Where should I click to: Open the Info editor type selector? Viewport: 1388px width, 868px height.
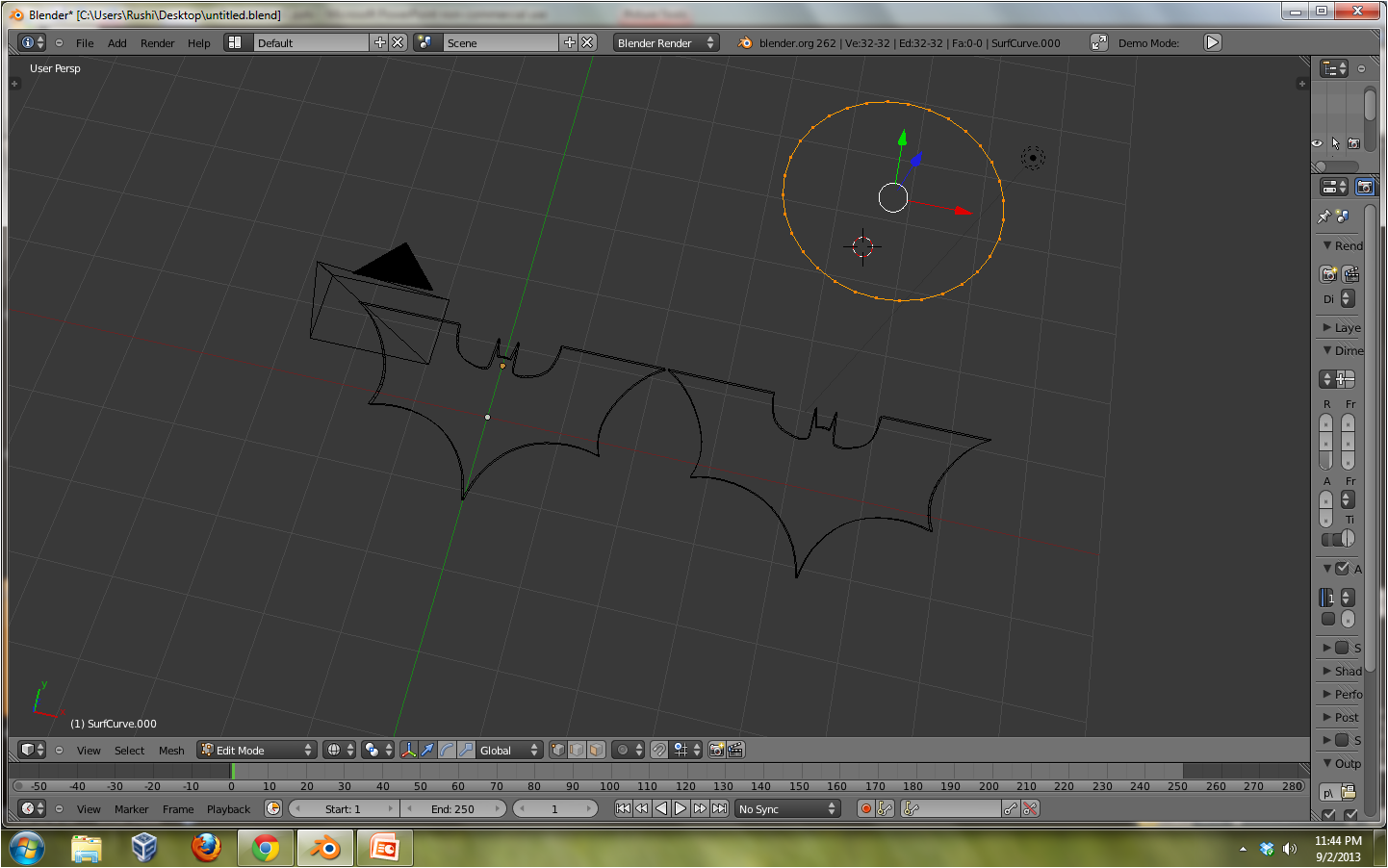[x=32, y=42]
